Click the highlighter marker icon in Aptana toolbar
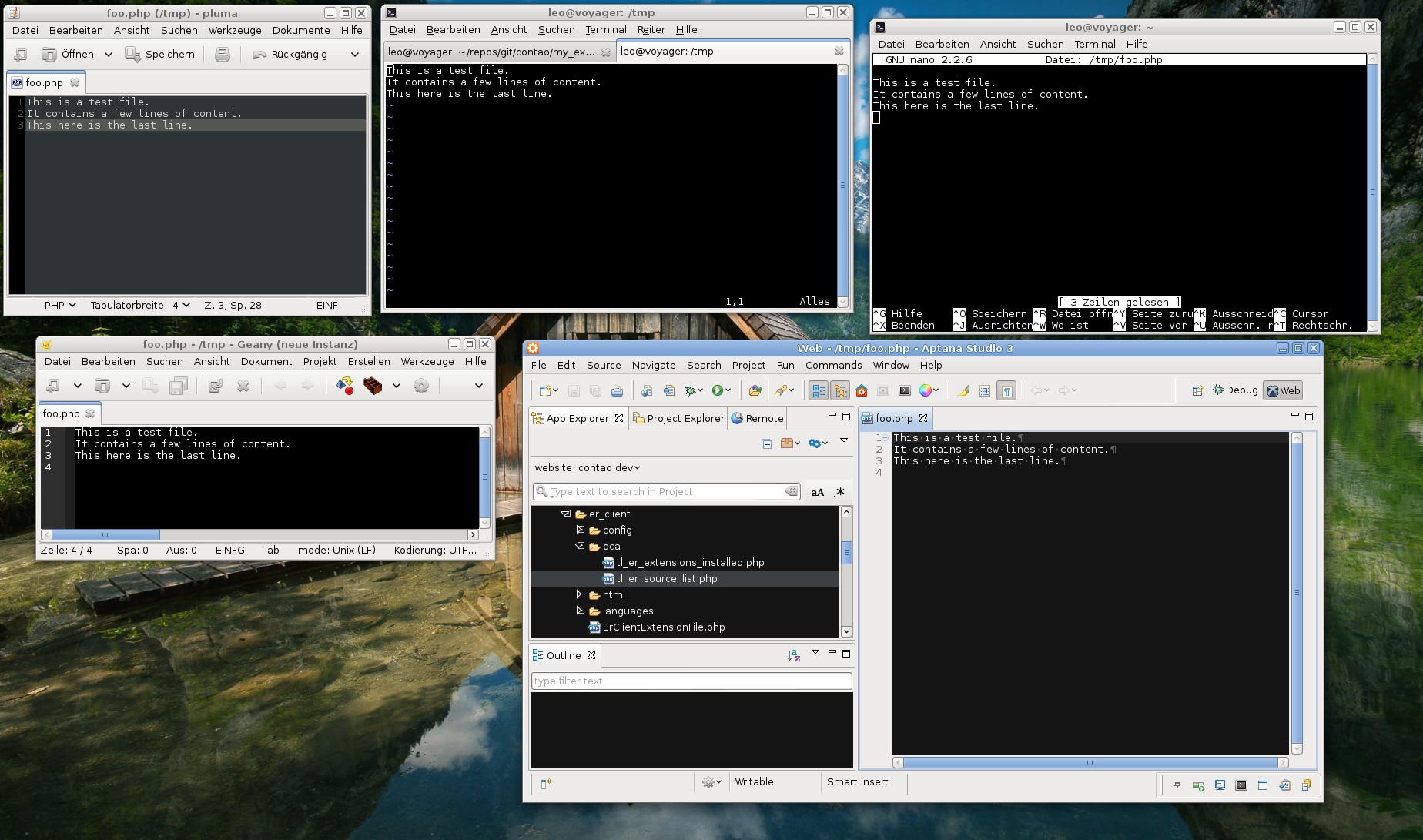The width and height of the screenshot is (1423, 840). [963, 390]
